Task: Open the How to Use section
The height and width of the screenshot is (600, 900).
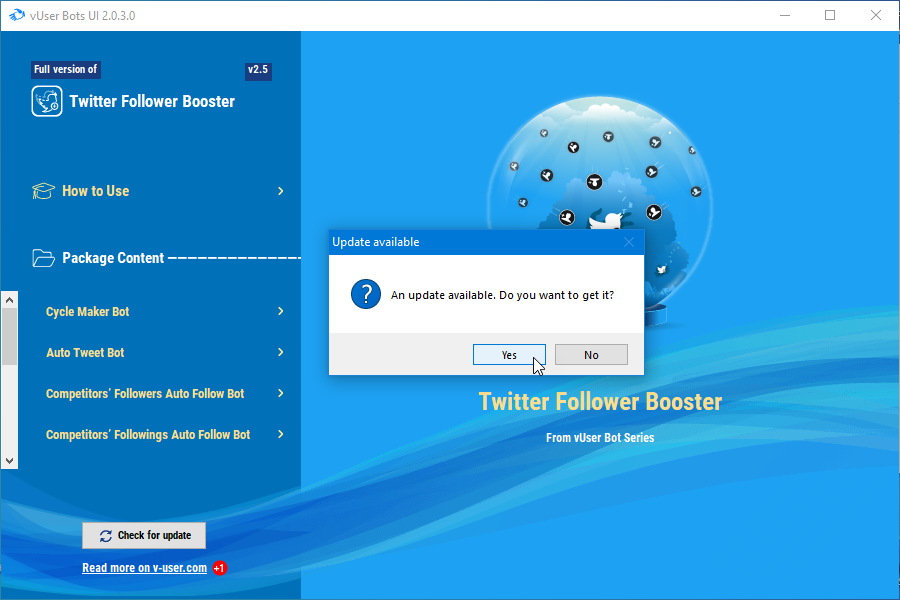Action: (158, 191)
